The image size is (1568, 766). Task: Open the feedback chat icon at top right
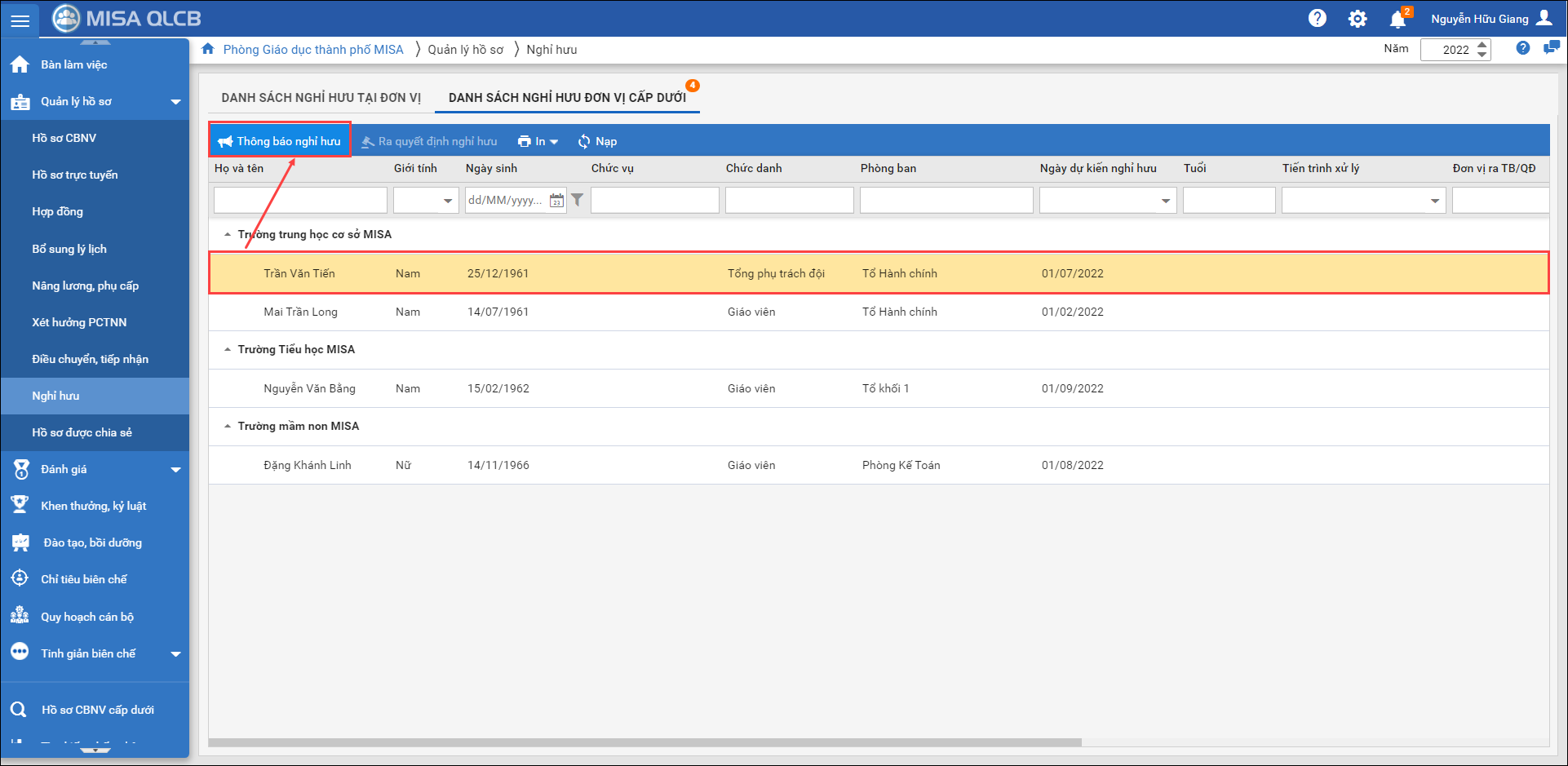pyautogui.click(x=1551, y=48)
